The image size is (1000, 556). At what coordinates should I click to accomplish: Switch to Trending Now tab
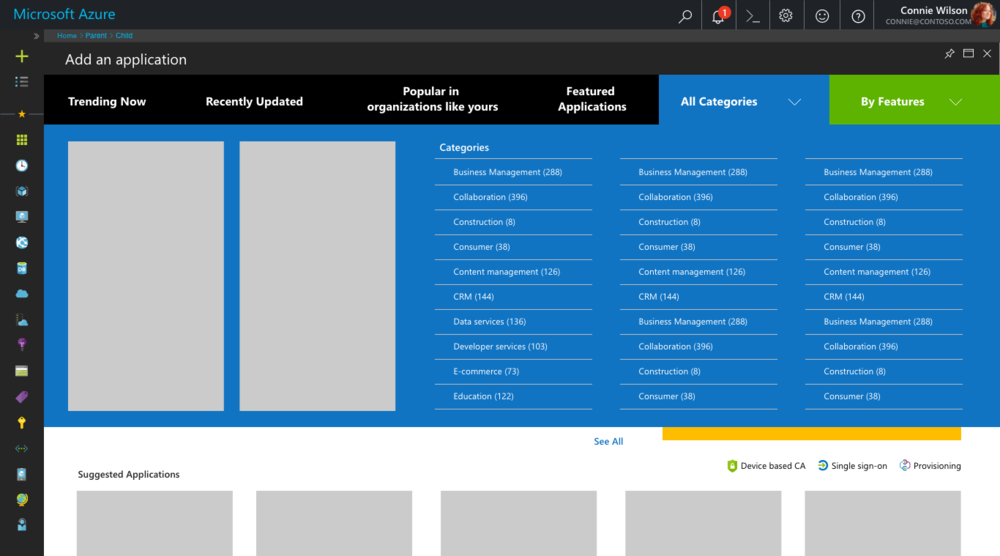coord(107,101)
